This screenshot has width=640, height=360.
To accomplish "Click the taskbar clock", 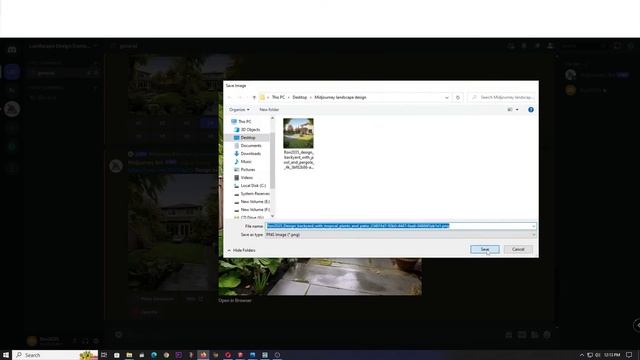I will pos(612,355).
